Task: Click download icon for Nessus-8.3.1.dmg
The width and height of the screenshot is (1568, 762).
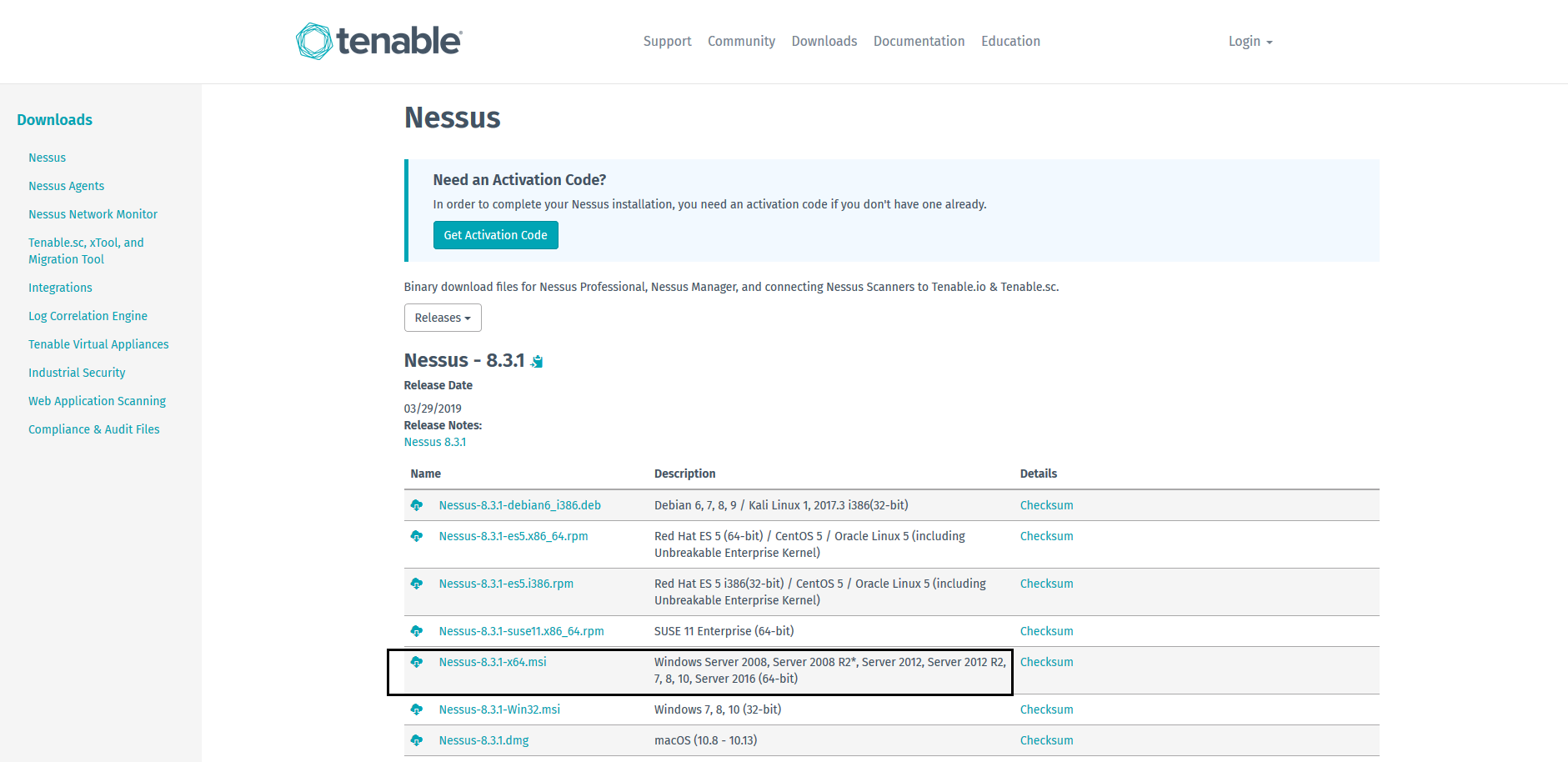Action: coord(417,740)
